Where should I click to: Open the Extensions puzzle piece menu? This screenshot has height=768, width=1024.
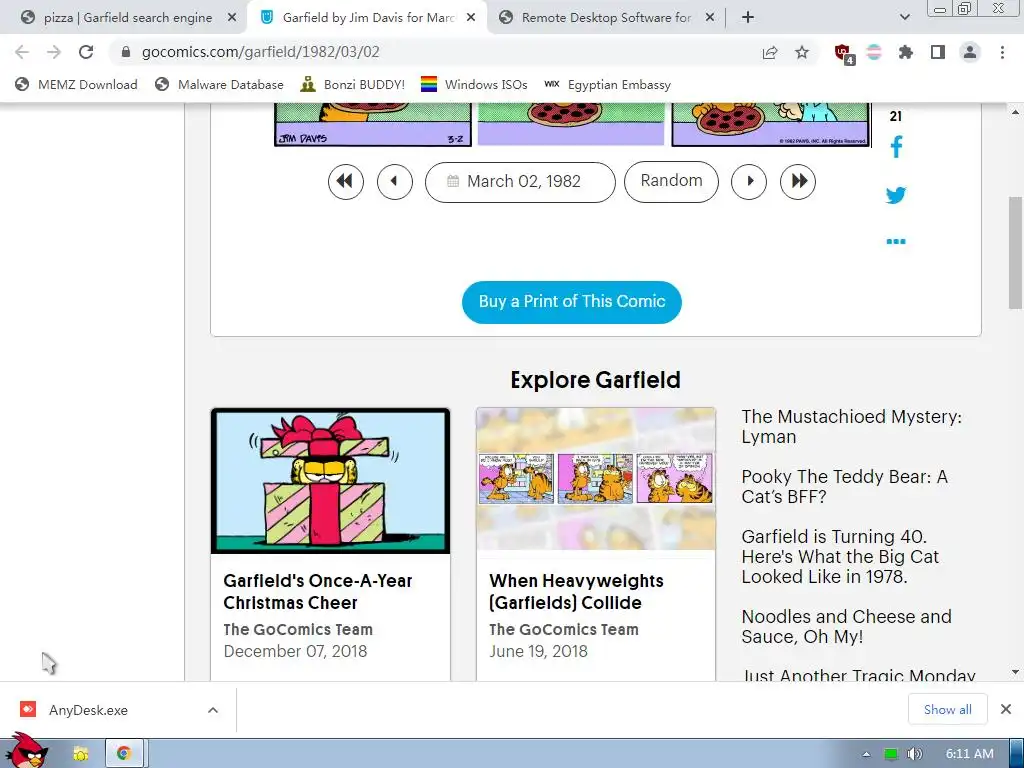pos(906,52)
